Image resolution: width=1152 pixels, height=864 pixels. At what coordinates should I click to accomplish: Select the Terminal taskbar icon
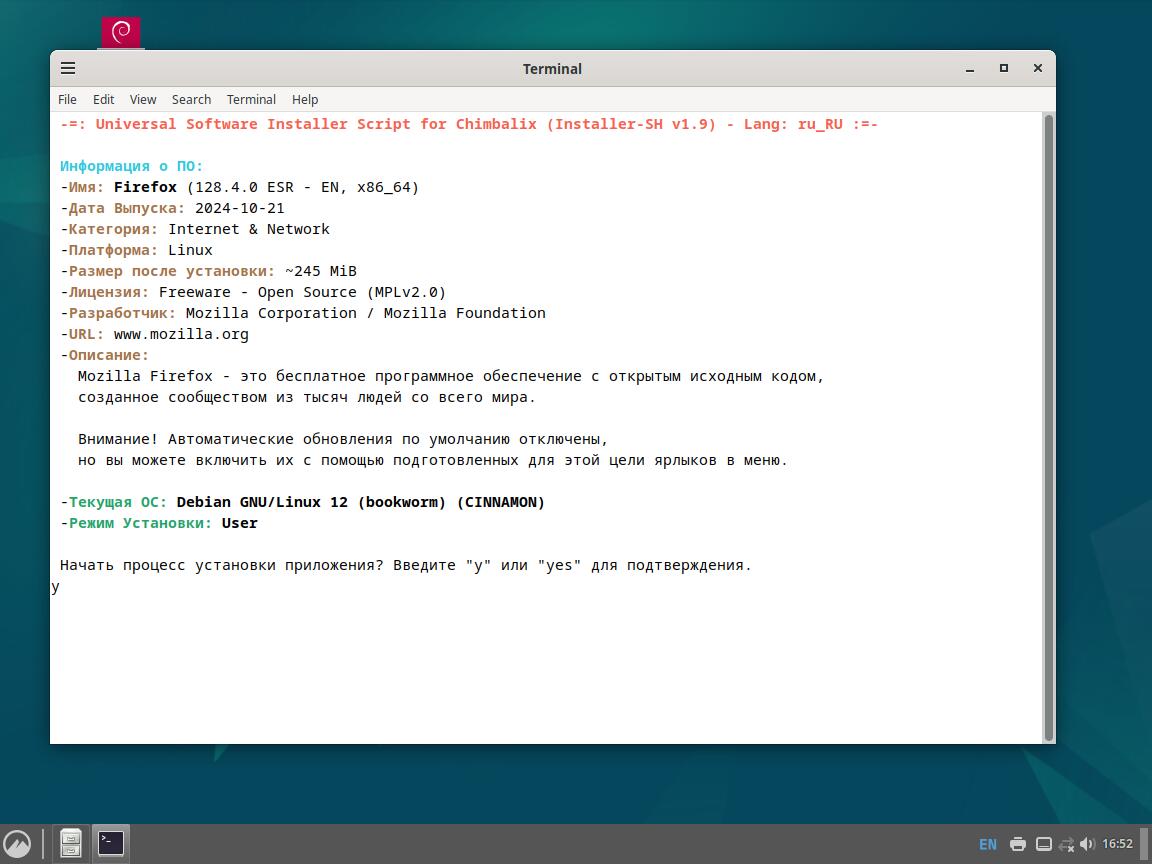tap(111, 843)
